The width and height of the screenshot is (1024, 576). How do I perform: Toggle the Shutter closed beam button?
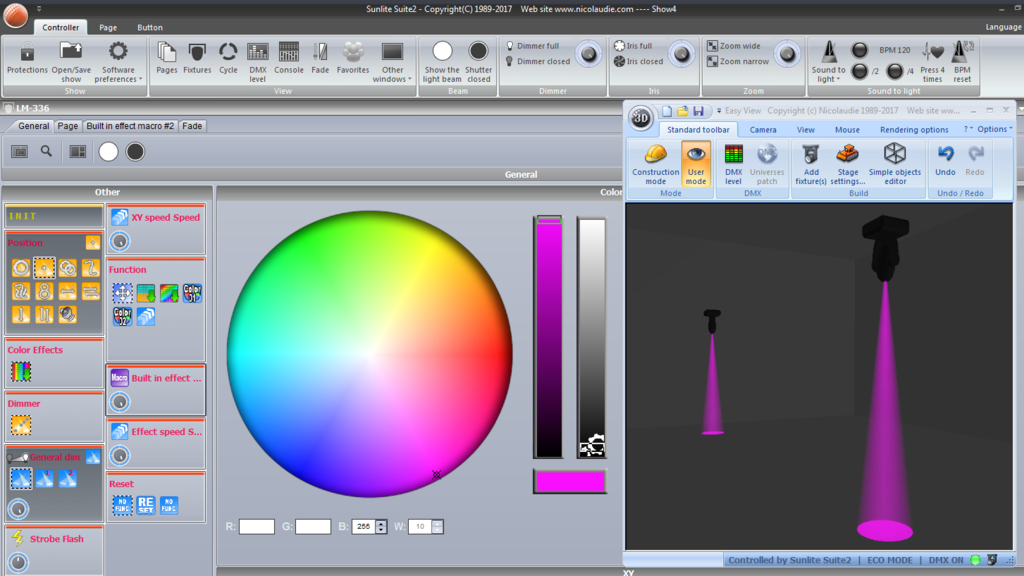[x=478, y=61]
